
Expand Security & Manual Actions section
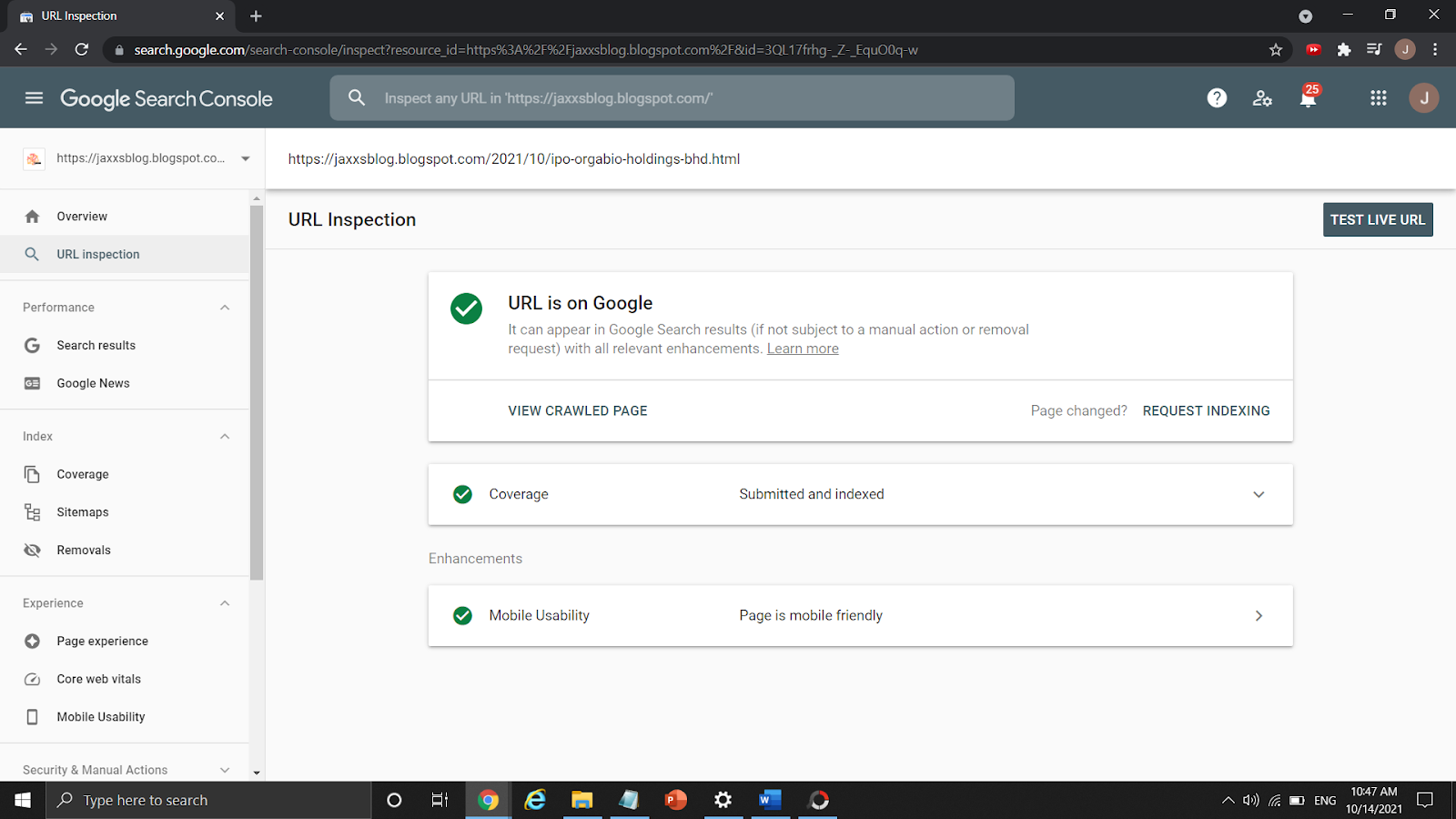(225, 770)
